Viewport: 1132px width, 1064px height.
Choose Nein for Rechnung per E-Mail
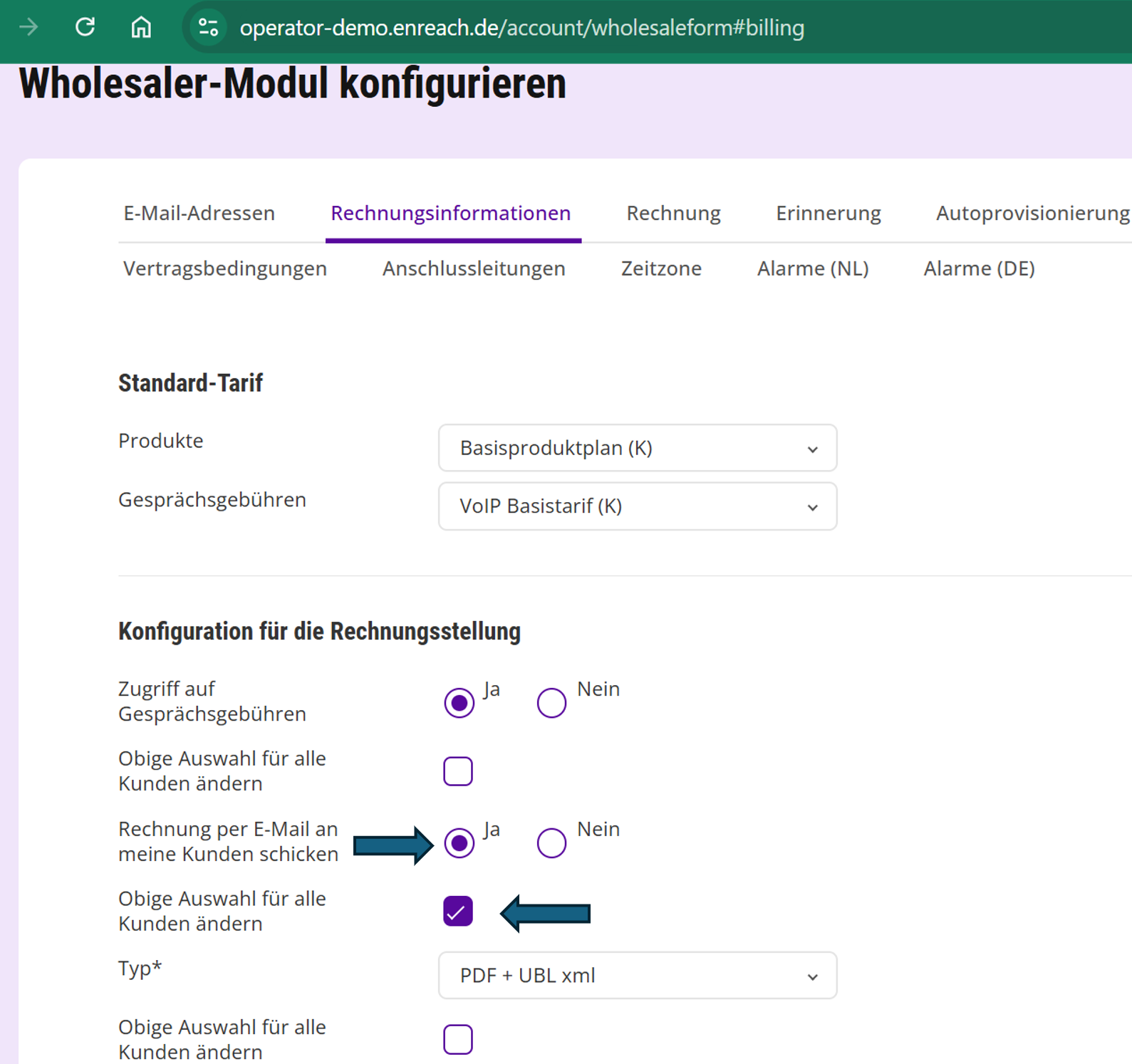coord(551,843)
